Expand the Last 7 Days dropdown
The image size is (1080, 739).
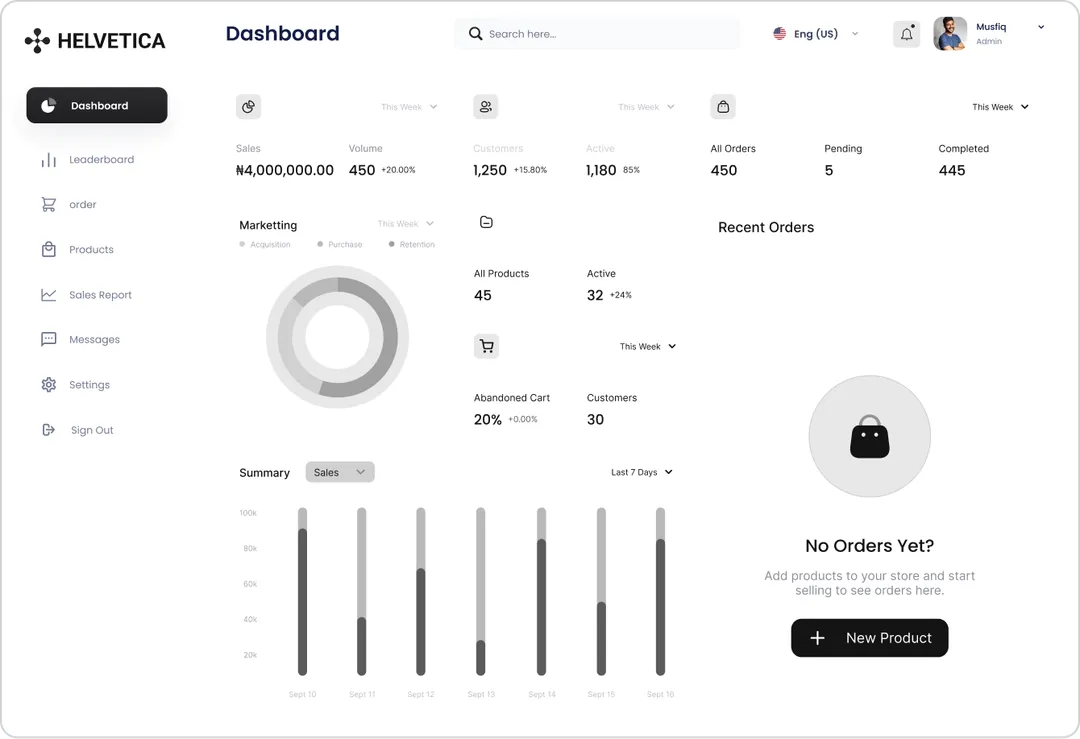tap(642, 472)
